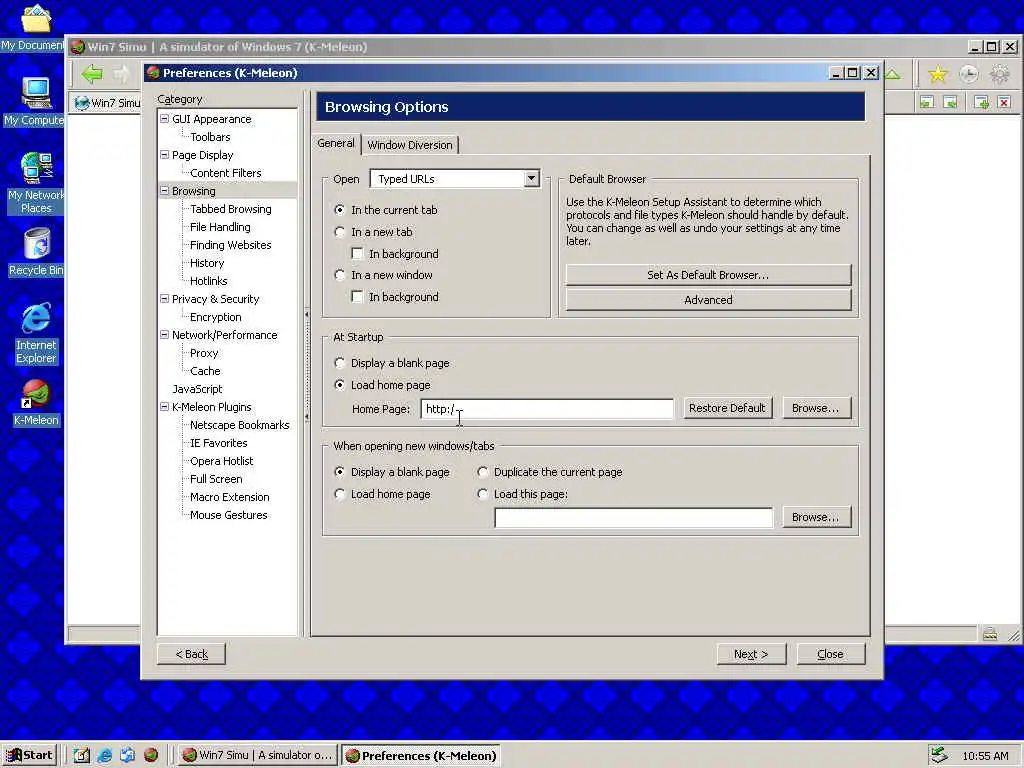Viewport: 1024px width, 768px height.
Task: Click the gear settings icon in browser toolbar
Action: [1000, 74]
